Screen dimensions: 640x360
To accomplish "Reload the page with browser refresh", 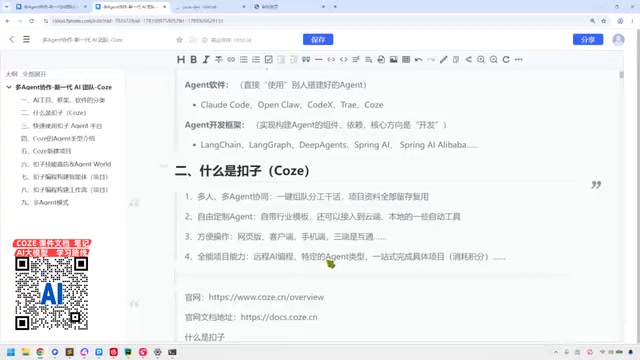I will tap(31, 21).
